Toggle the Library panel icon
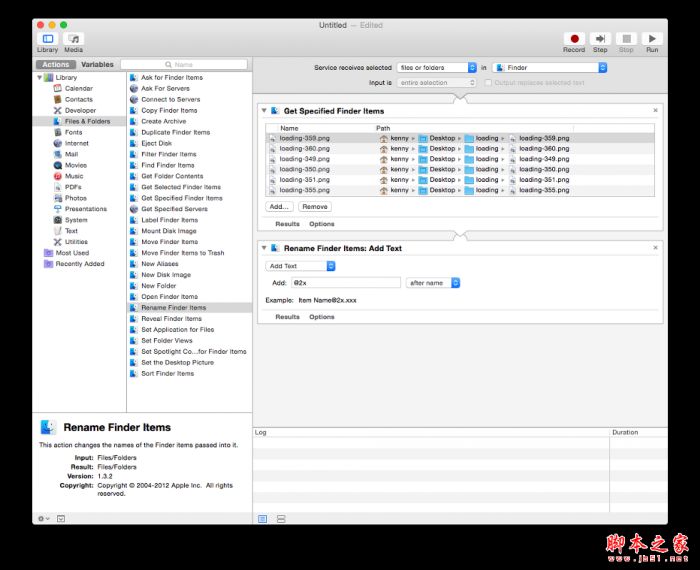The image size is (700, 570). [47, 39]
